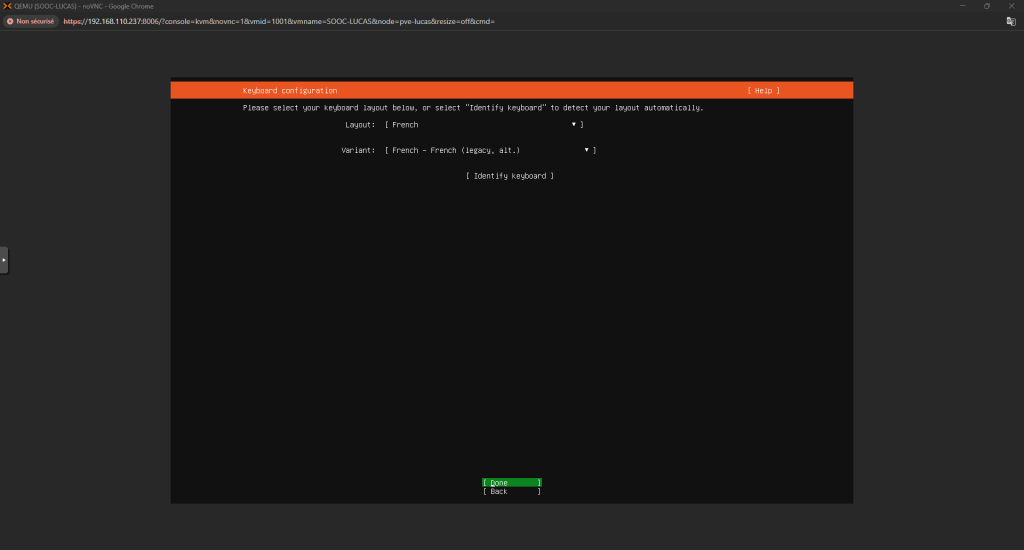Open the Help menu in orange header
Image resolution: width=1024 pixels, height=550 pixels.
coord(763,91)
